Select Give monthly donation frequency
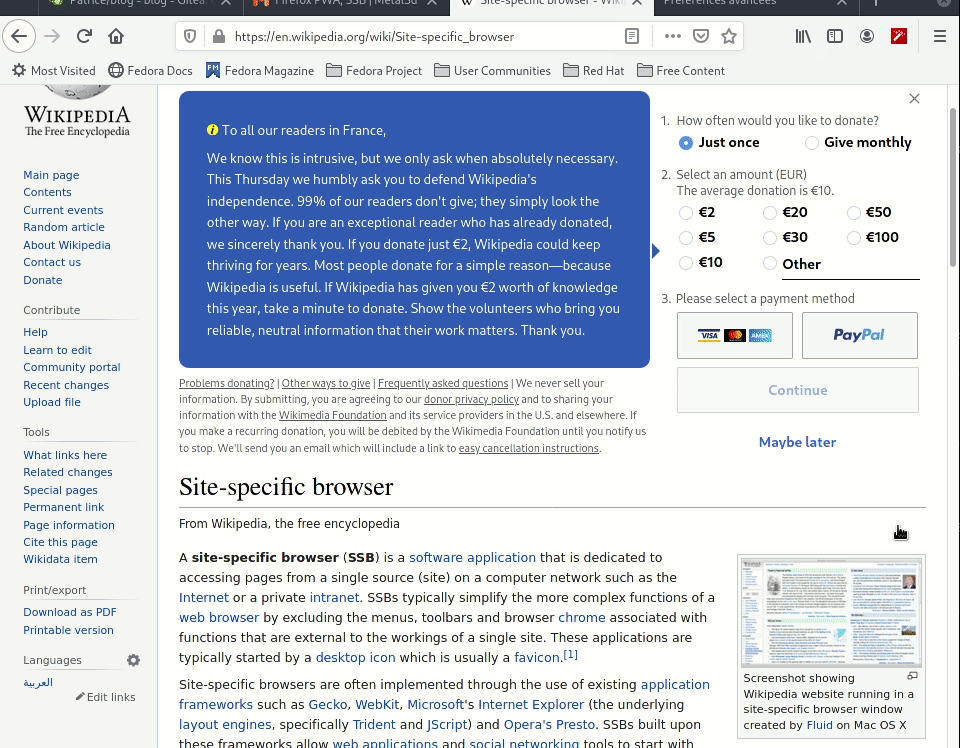 coord(812,143)
